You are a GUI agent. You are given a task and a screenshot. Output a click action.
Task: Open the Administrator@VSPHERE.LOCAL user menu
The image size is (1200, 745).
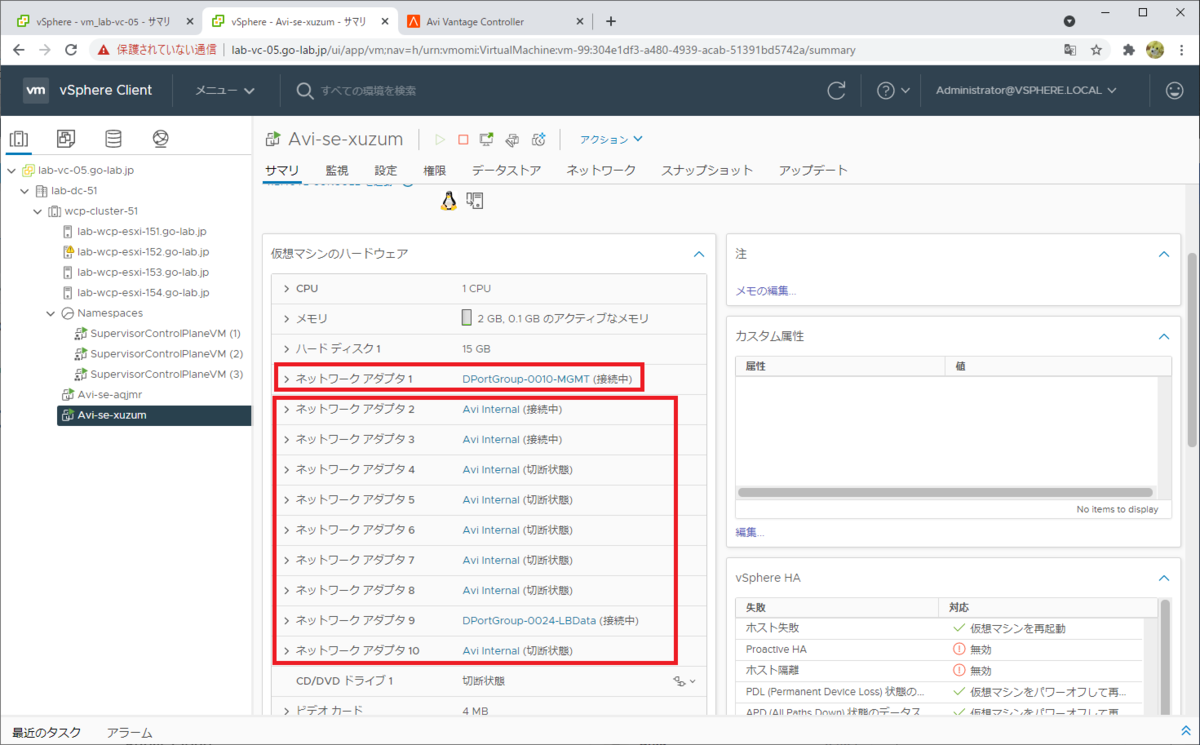click(1026, 90)
